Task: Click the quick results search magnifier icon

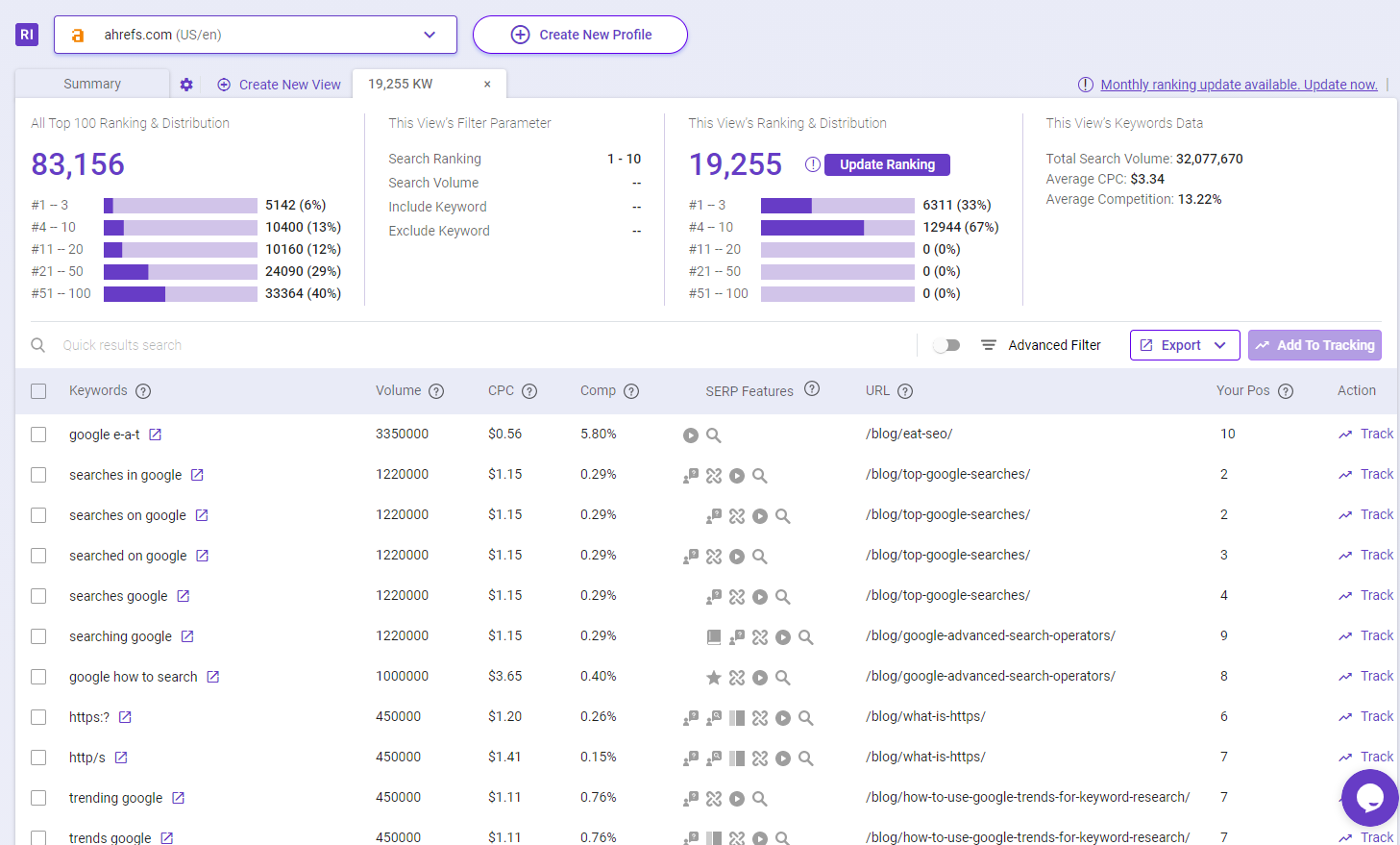Action: click(x=38, y=345)
